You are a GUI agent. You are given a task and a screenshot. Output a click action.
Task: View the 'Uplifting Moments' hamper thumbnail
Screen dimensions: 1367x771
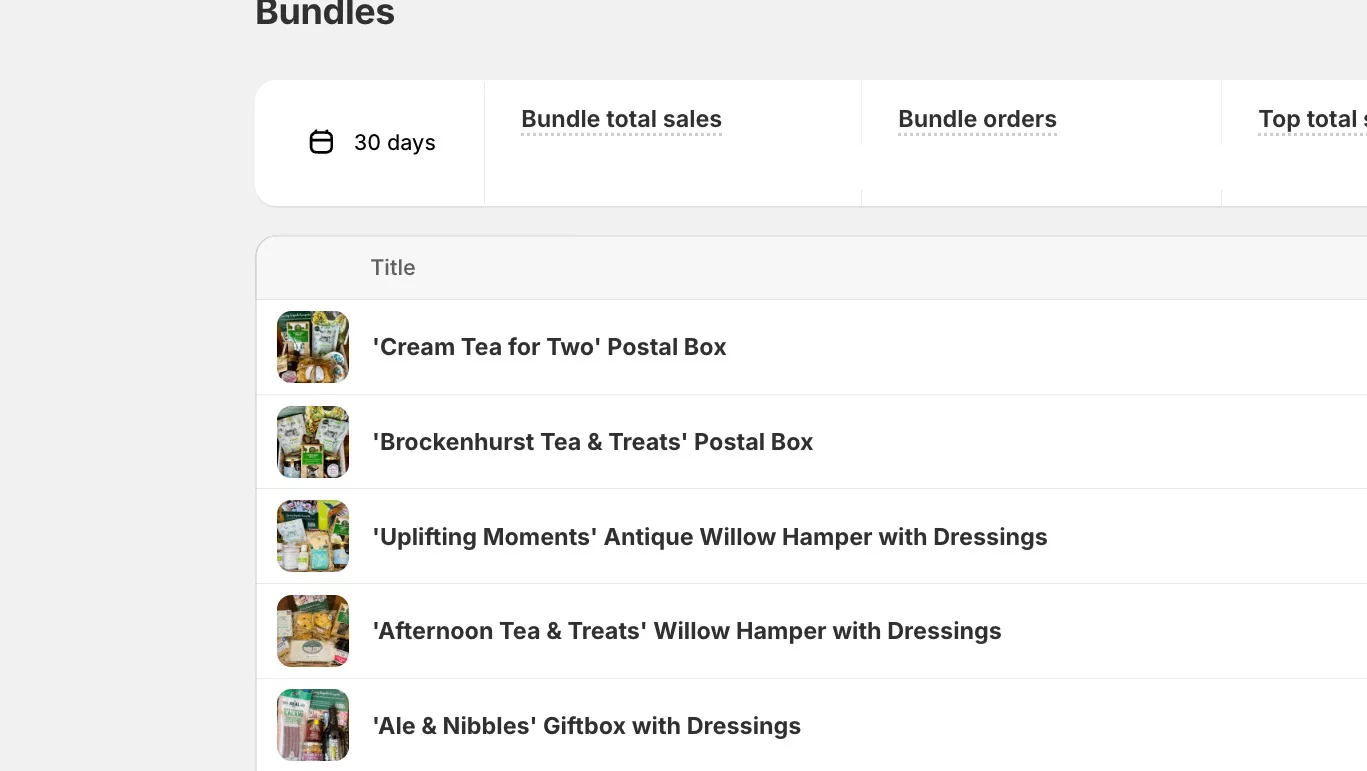click(x=312, y=536)
